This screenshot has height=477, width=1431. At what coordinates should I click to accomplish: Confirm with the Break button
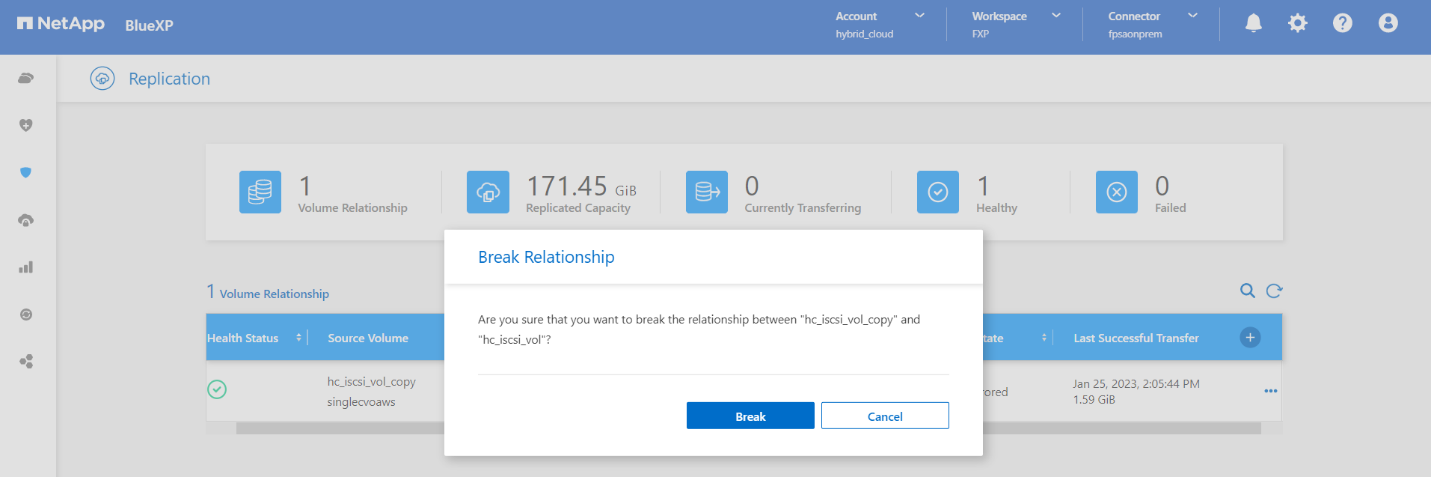(x=750, y=416)
